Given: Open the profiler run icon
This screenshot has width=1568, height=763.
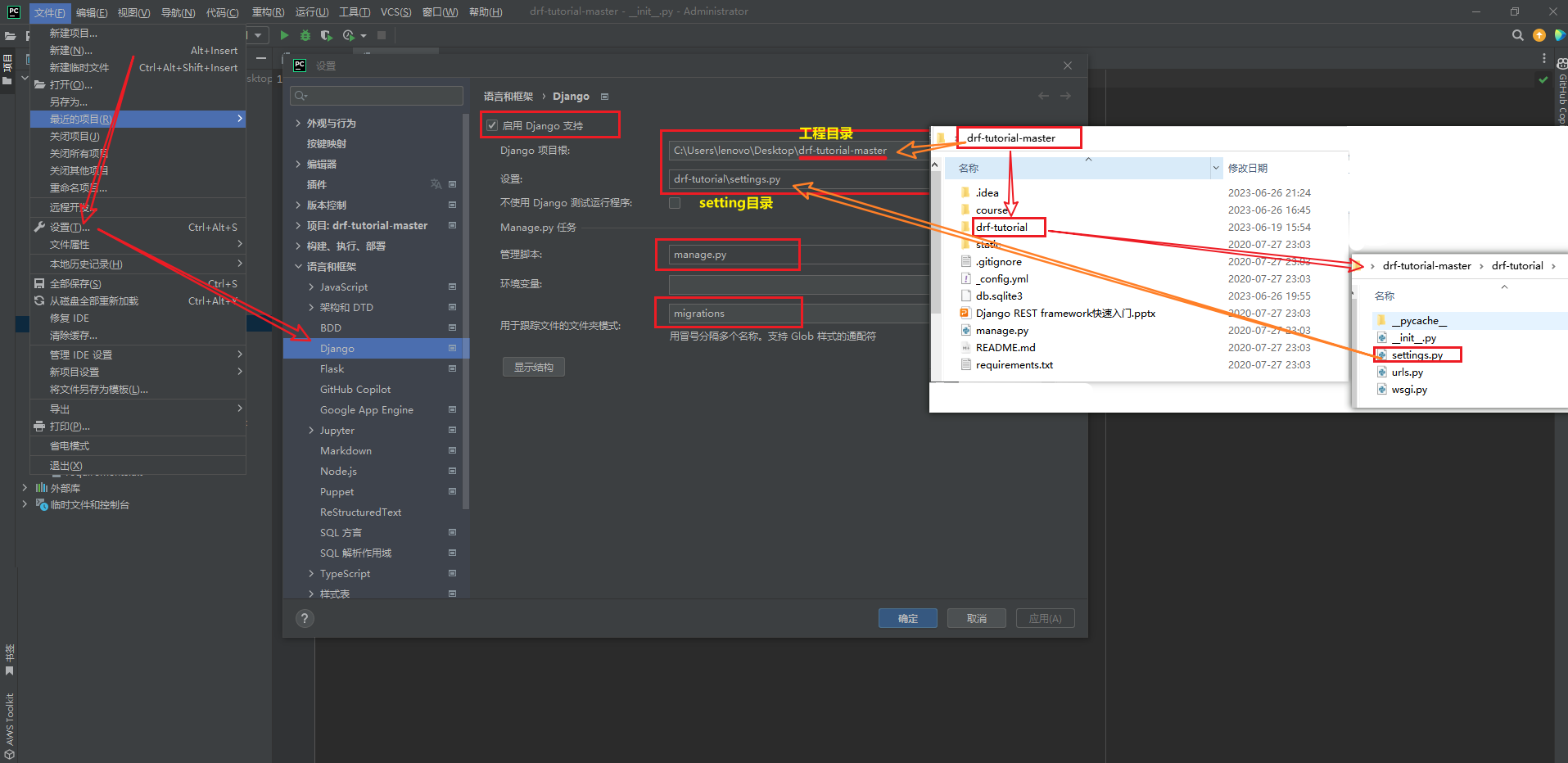Looking at the screenshot, I should click(349, 35).
